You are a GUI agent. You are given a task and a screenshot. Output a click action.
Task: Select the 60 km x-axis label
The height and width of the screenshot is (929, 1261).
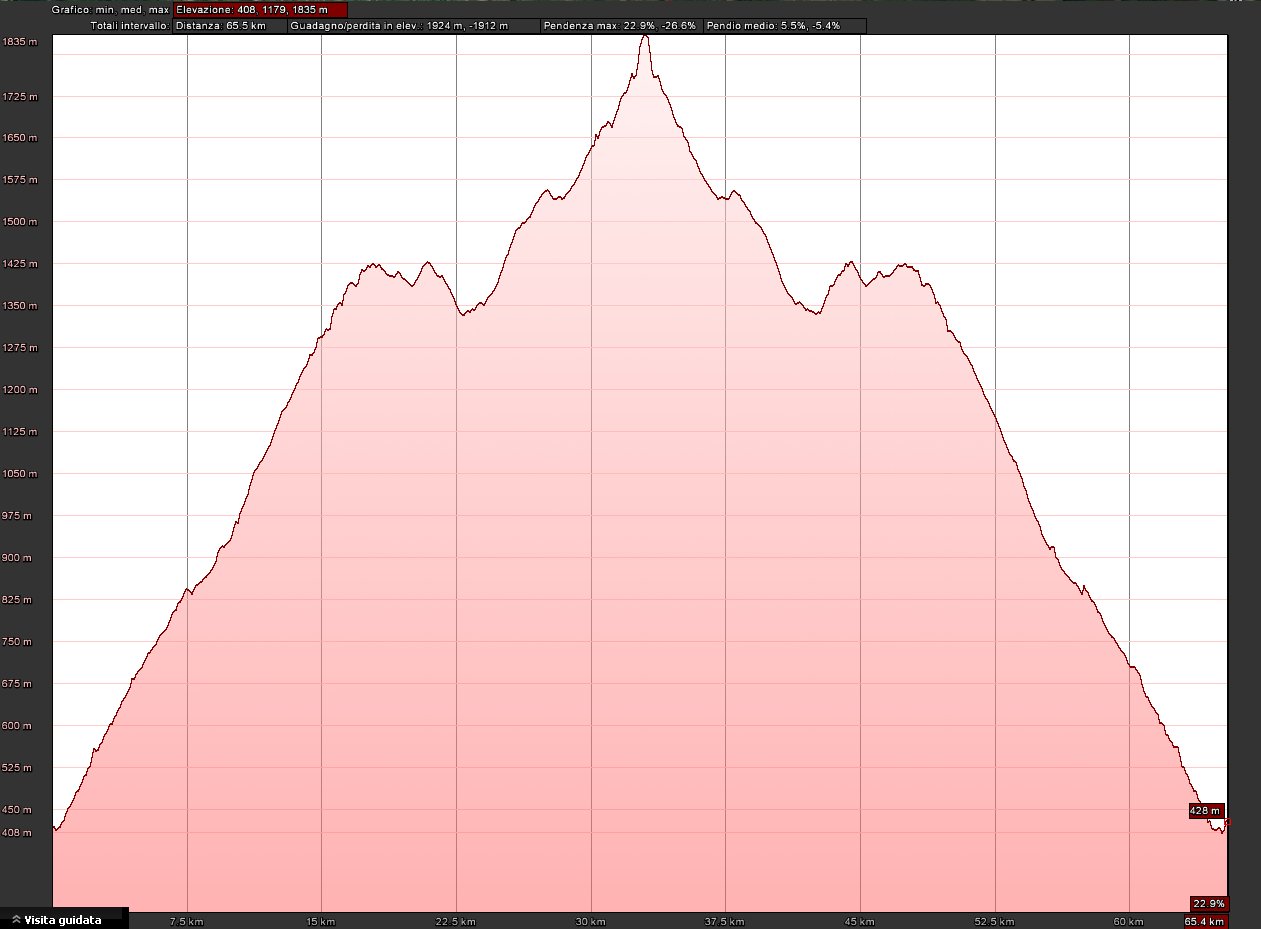1128,921
